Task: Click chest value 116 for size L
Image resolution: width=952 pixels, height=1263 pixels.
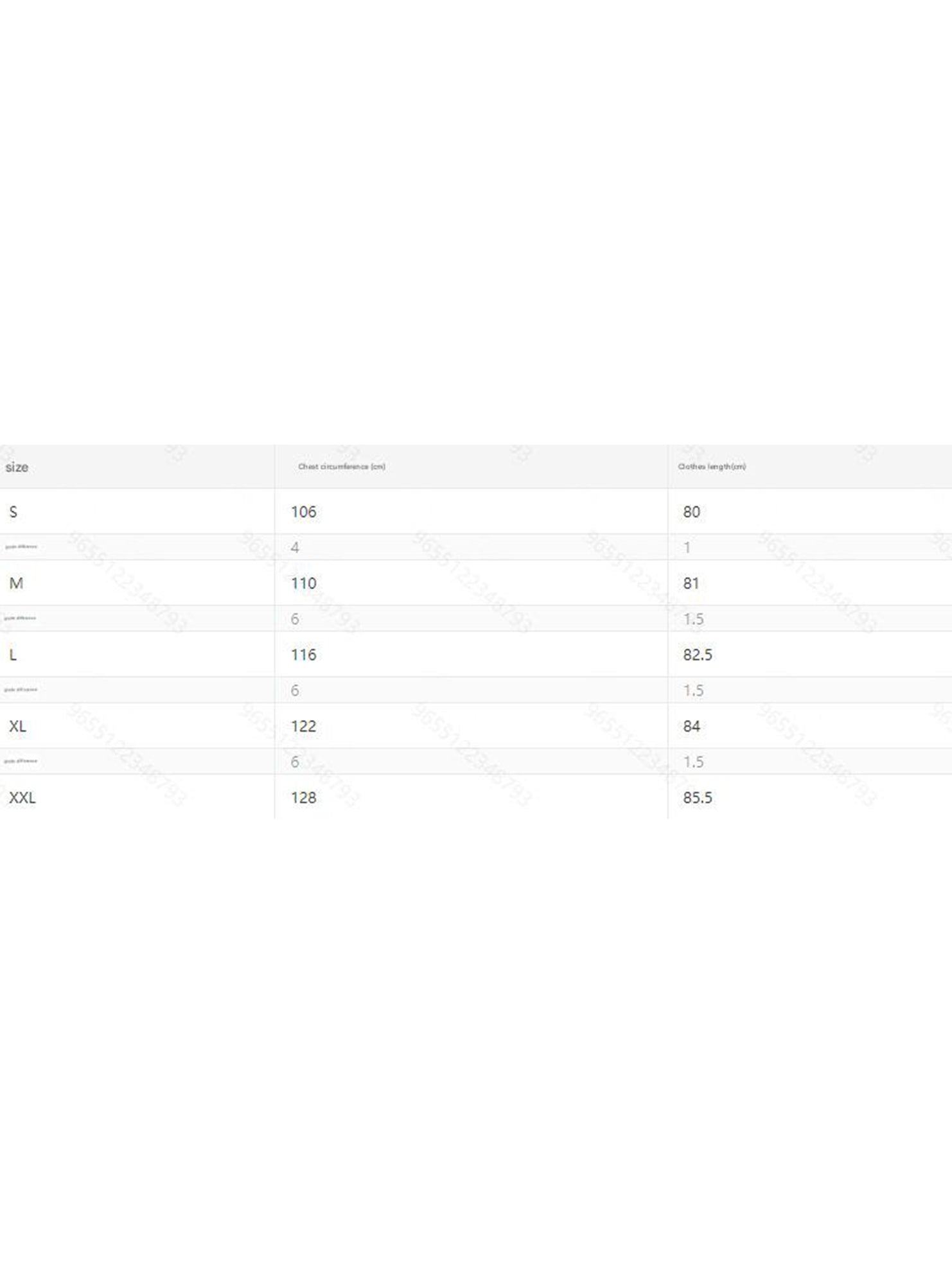Action: 303,655
